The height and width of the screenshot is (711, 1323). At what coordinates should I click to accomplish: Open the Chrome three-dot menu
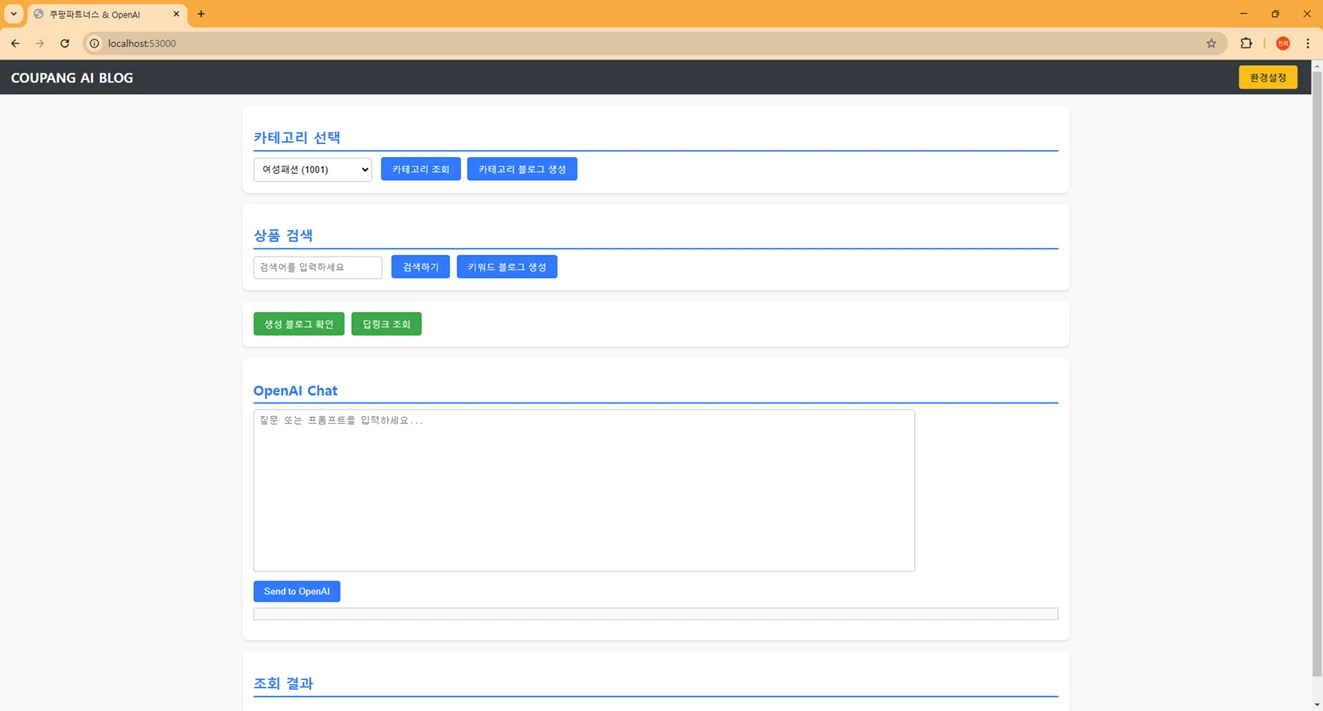(1307, 43)
